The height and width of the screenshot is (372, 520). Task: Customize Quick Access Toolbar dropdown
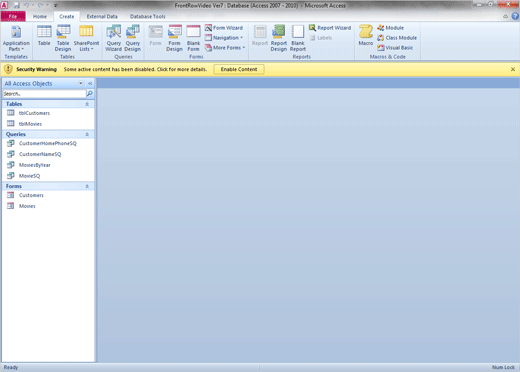click(x=55, y=5)
